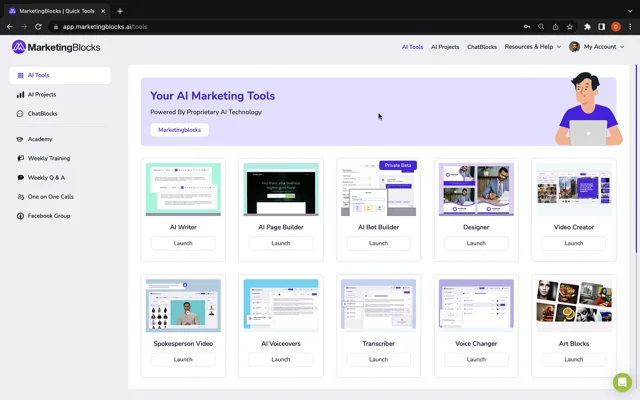Screen dimensions: 640x400
Task: Click the share page icon
Action: [x=556, y=27]
